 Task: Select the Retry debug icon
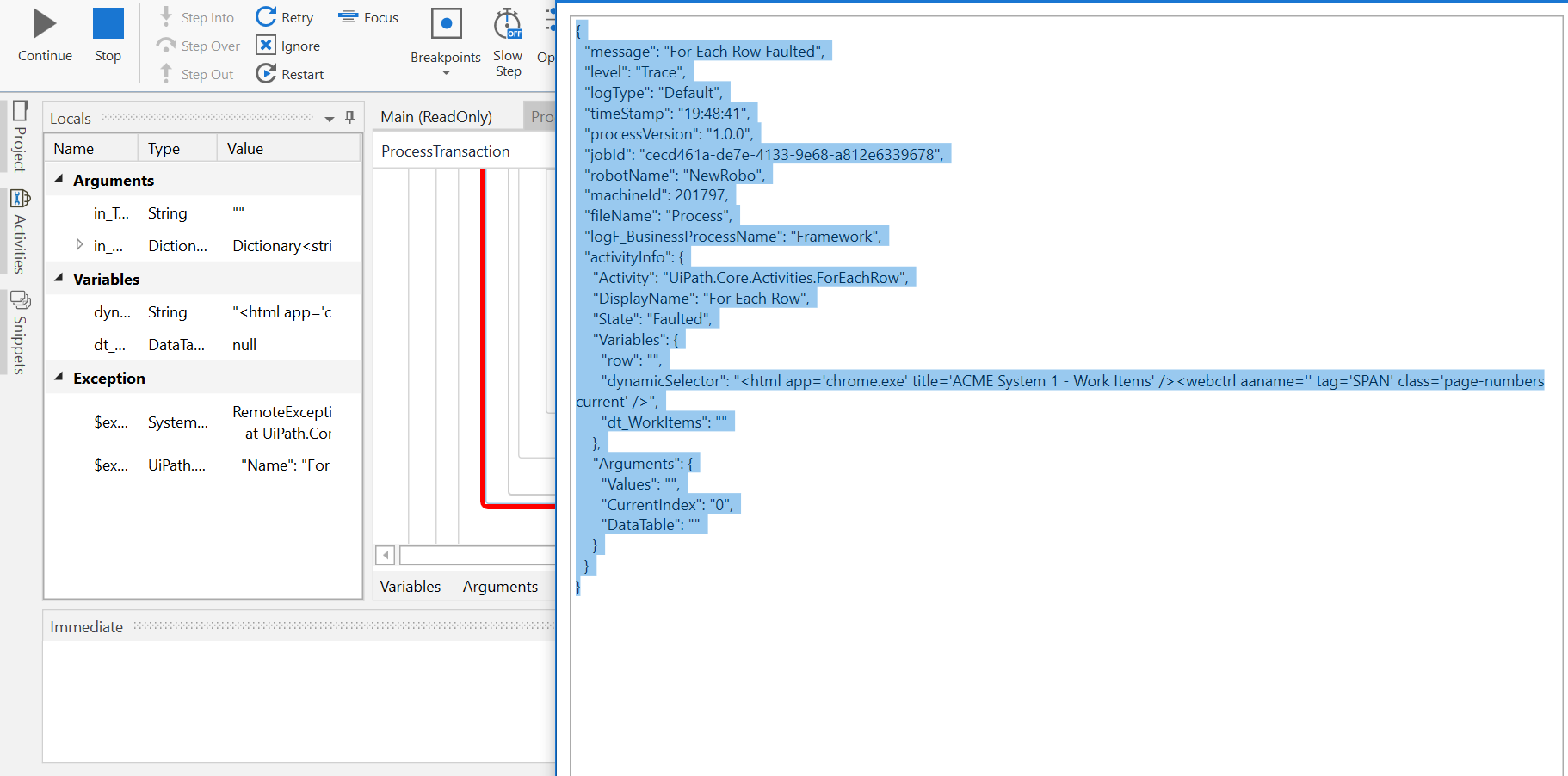point(263,15)
